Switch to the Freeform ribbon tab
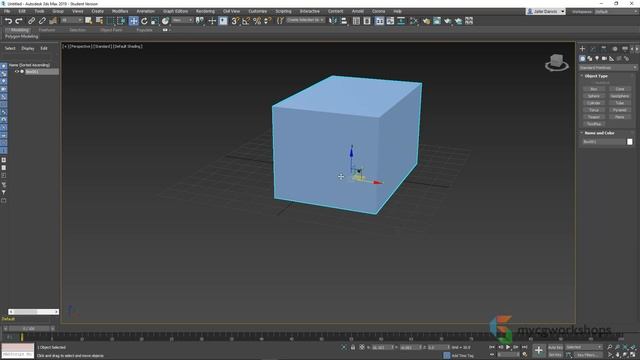Screen dimensions: 640x360 tap(47, 30)
